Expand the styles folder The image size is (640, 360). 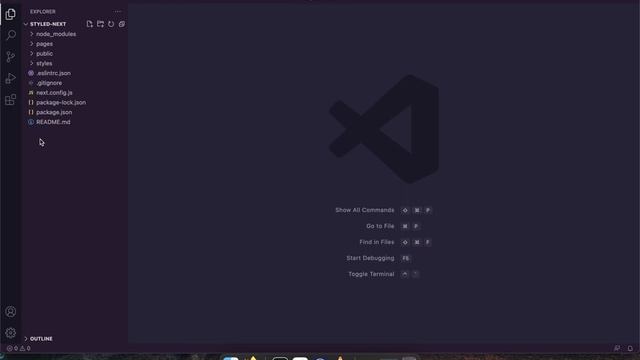[x=44, y=63]
